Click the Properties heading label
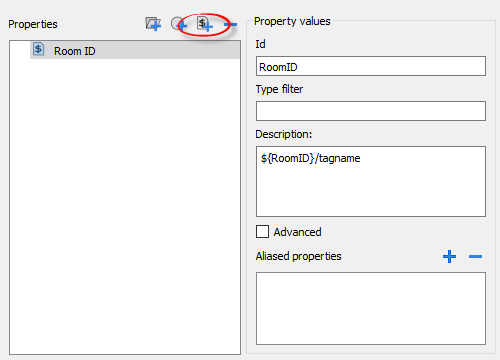Viewport: 500px width, 360px height. click(33, 24)
